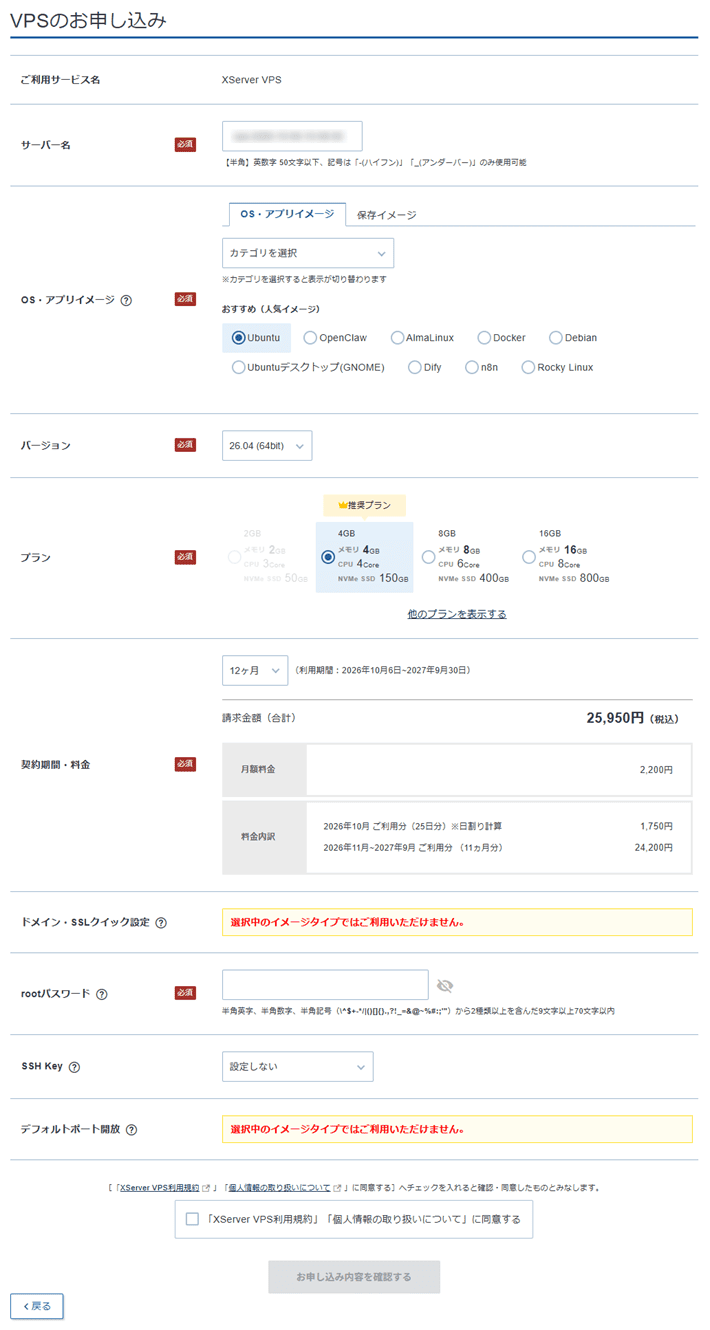This screenshot has width=710, height=1330.
Task: Select the Docker image radio button
Action: (484, 338)
